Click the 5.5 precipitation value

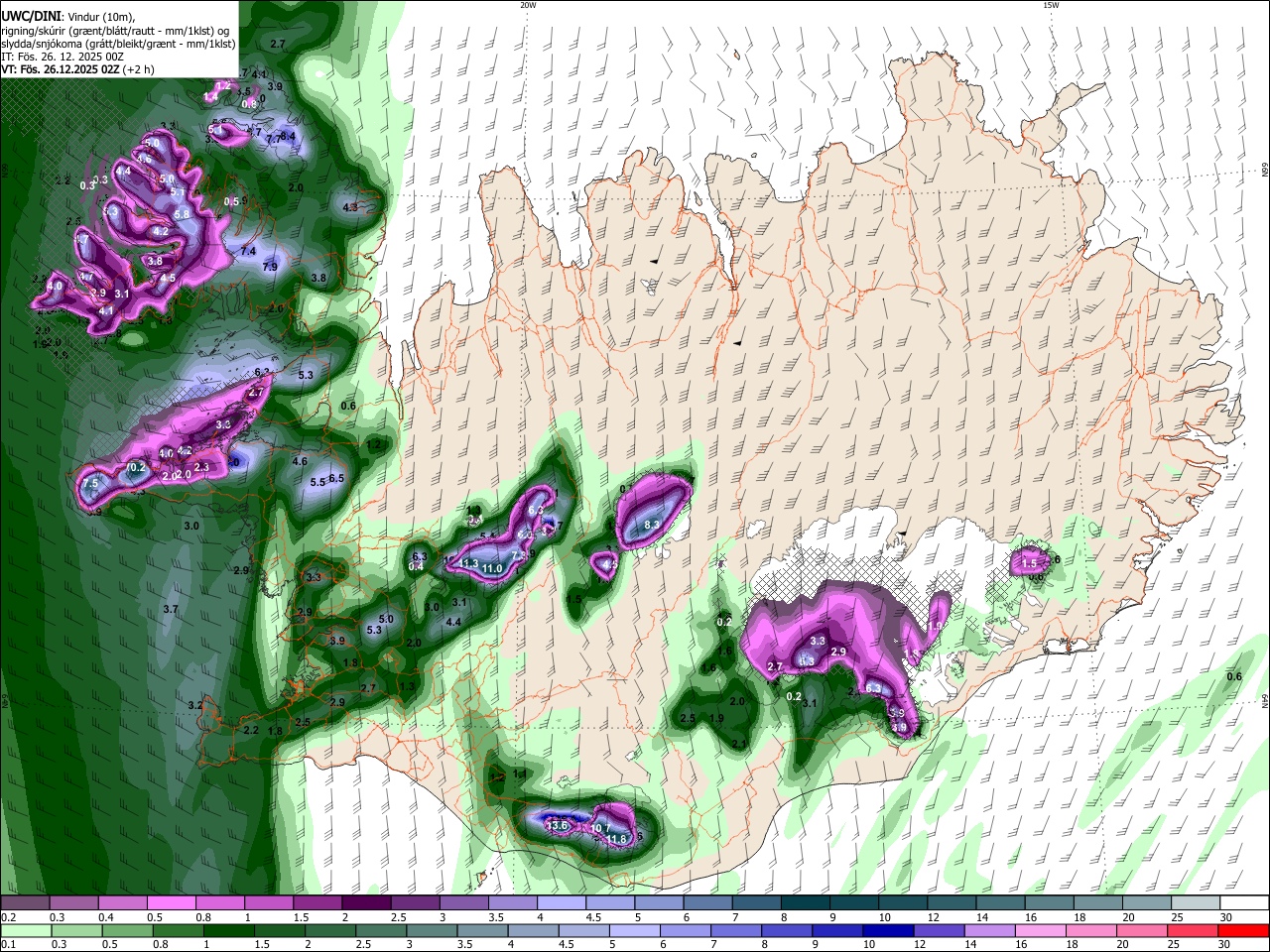pyautogui.click(x=317, y=482)
